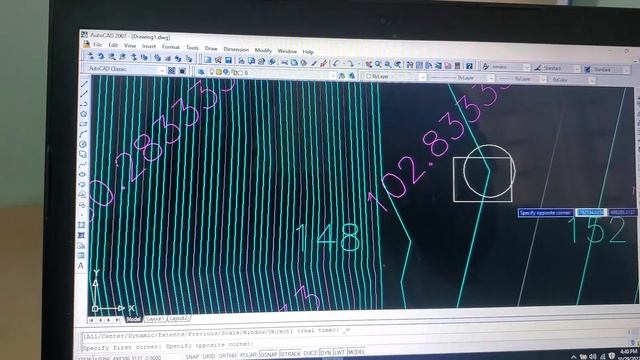The width and height of the screenshot is (640, 360).
Task: Click the Workspace Settings icon
Action: pos(171,71)
